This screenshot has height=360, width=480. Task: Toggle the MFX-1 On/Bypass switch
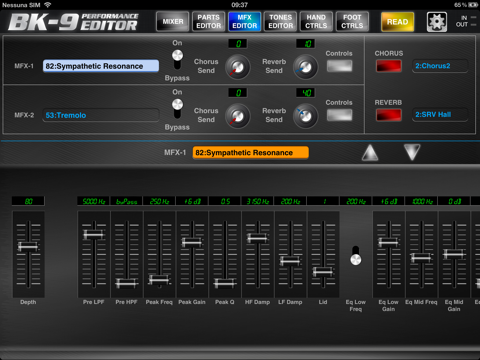(177, 60)
